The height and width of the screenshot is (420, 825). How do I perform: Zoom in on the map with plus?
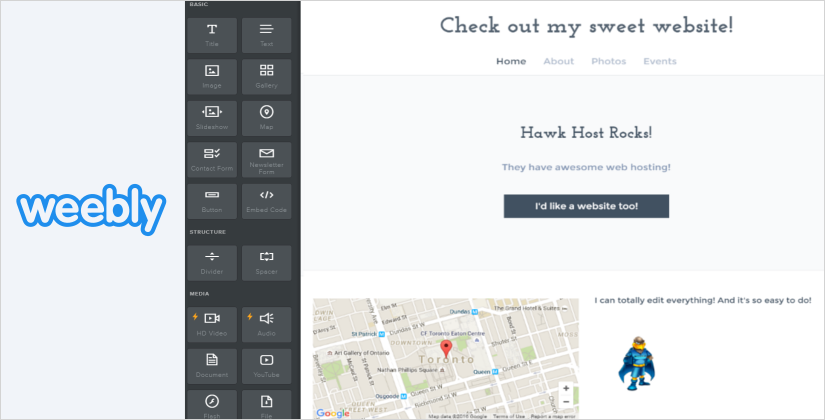(x=566, y=388)
